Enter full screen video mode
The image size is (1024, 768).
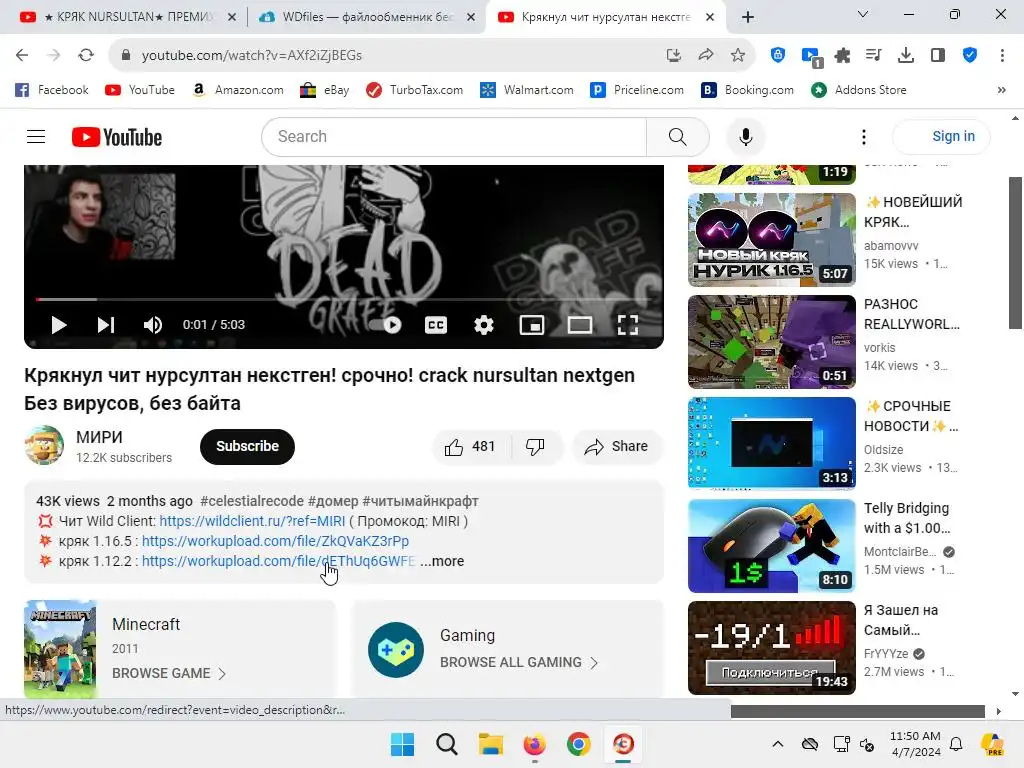tap(628, 325)
